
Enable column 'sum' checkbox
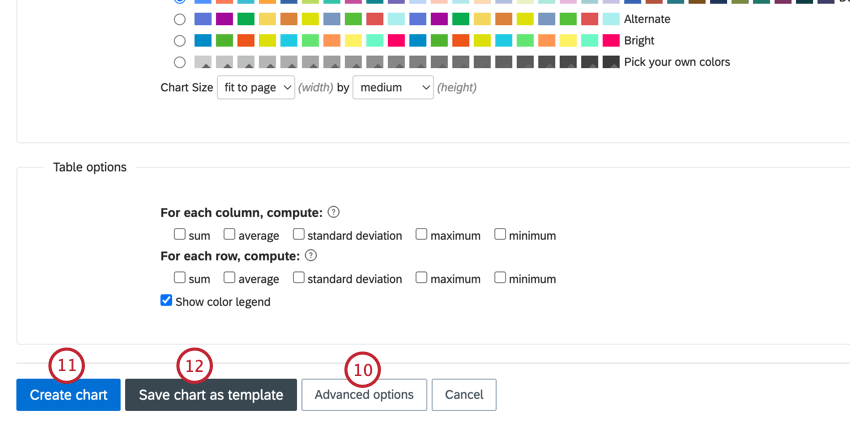179,234
